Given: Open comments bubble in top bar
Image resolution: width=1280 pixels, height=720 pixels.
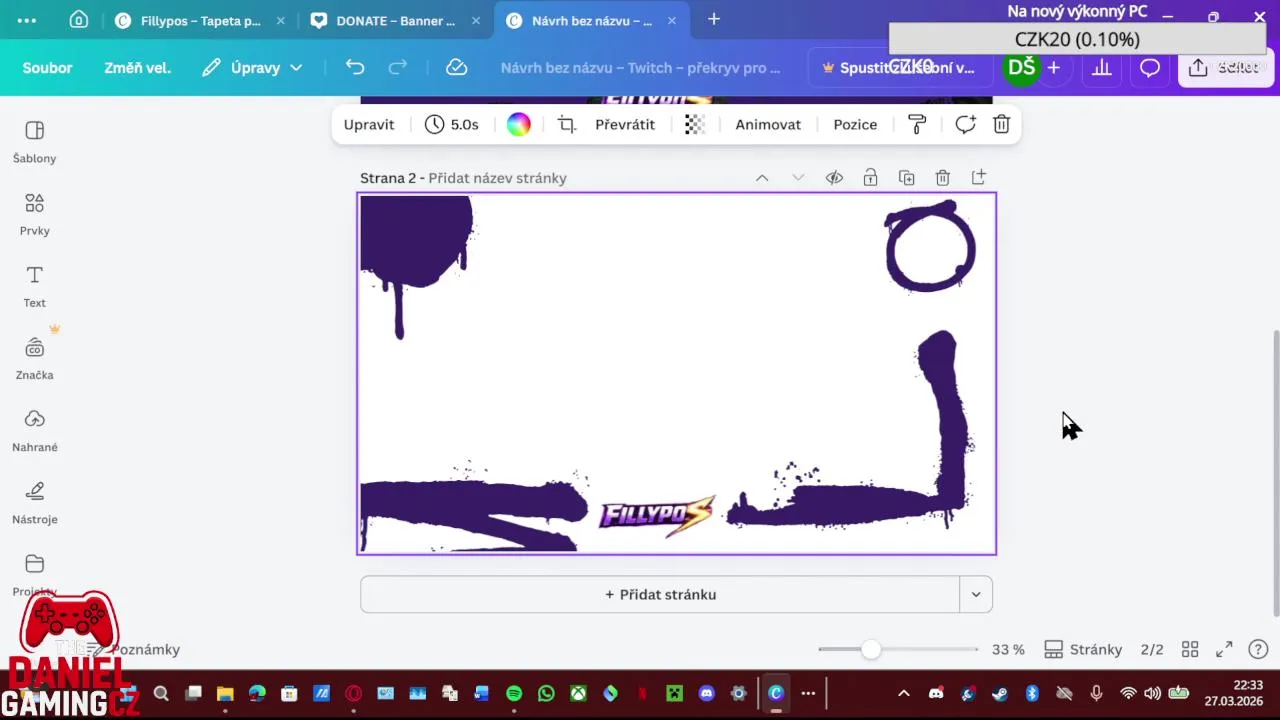Looking at the screenshot, I should (1150, 67).
